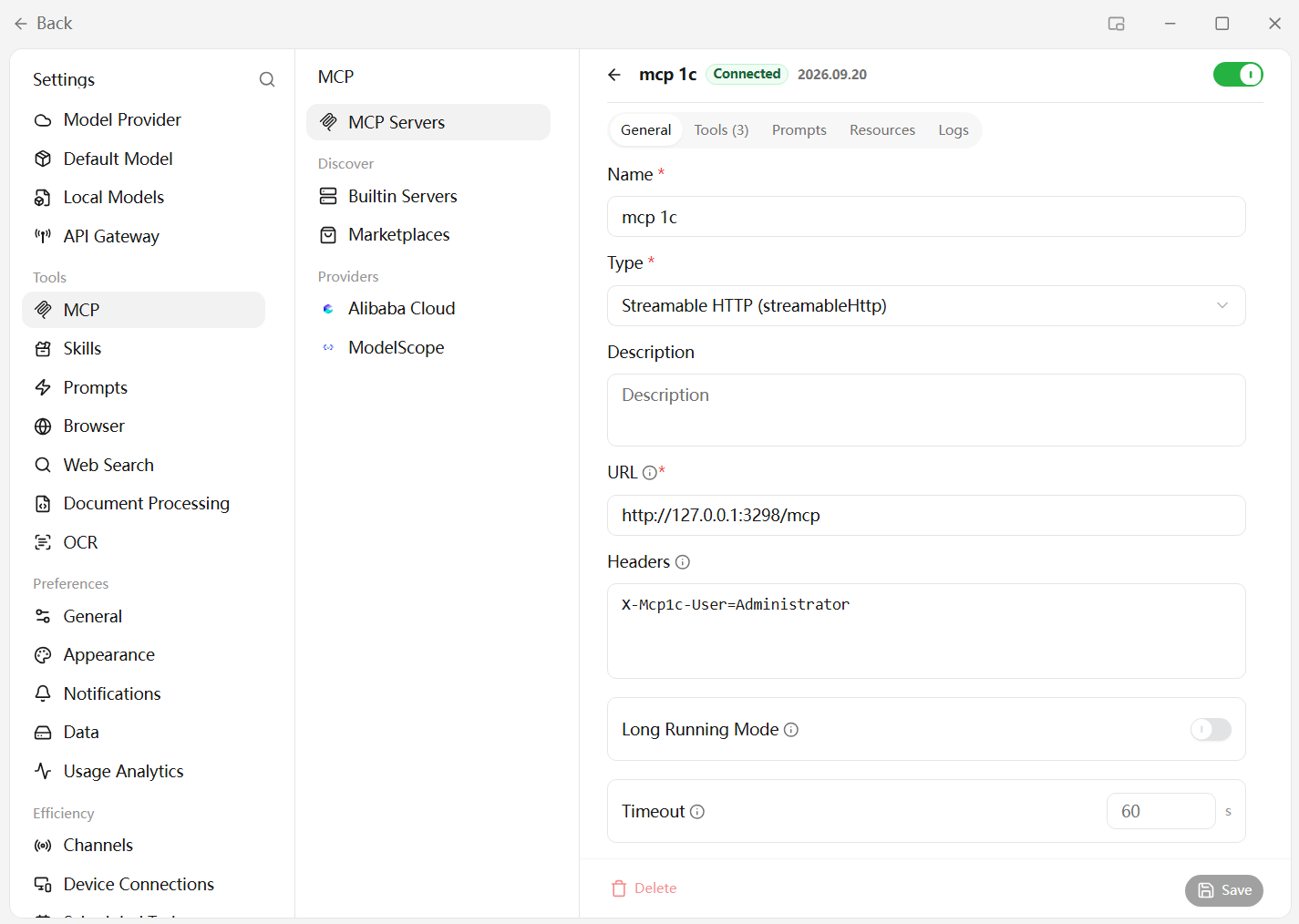Switch to the Tools (3) tab

coord(721,130)
